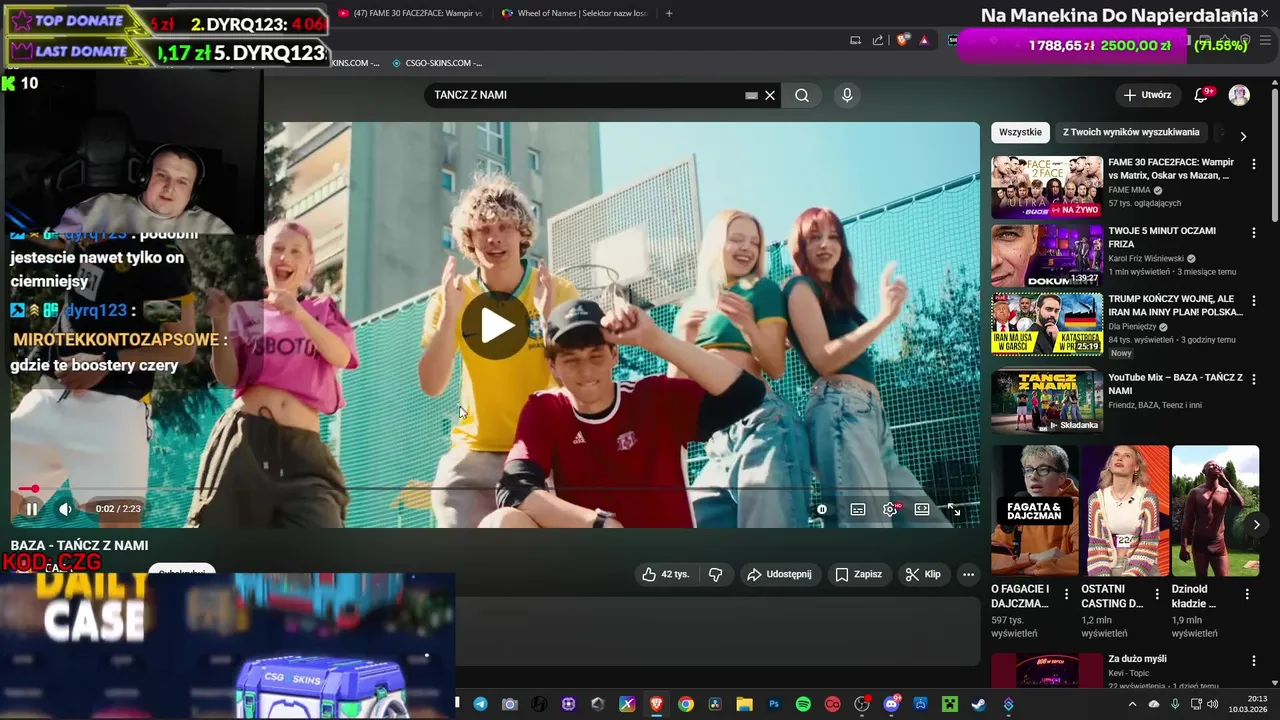Dislike the video with the thumbs-down icon
This screenshot has height=720, width=1280.
(715, 574)
